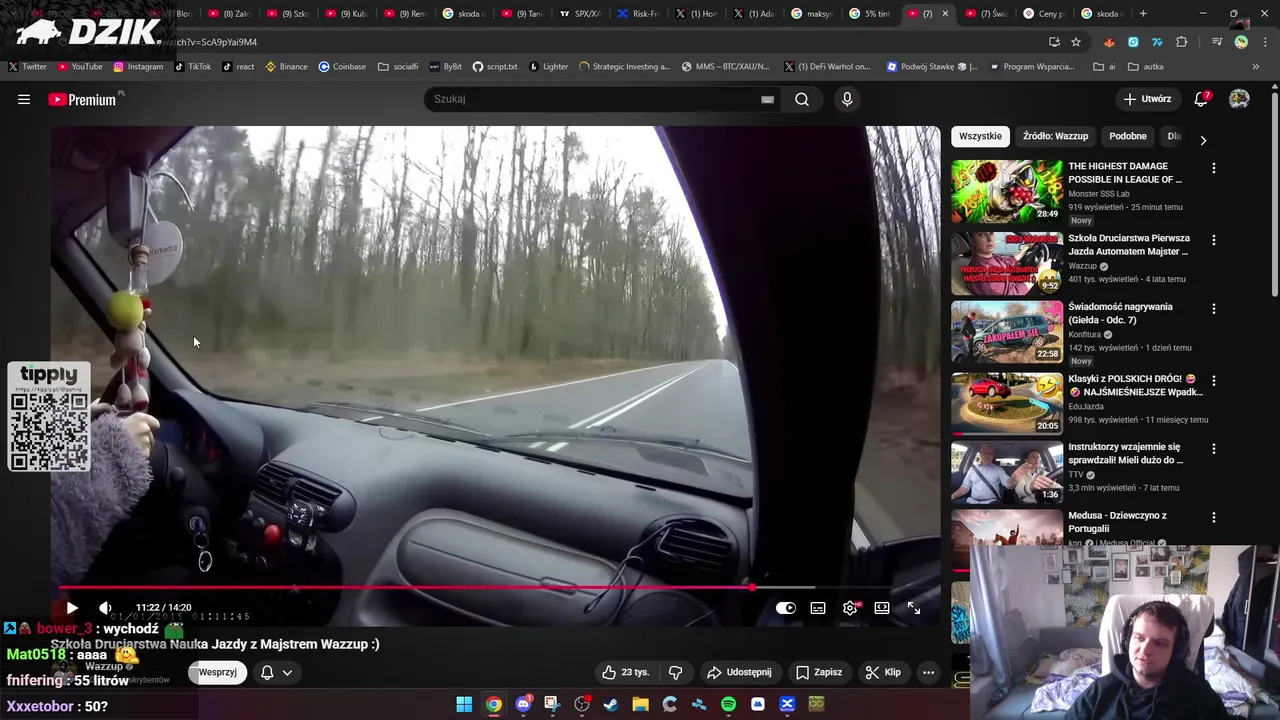Open the script.txt bookmark
Viewport: 1280px width, 720px height.
tap(494, 67)
